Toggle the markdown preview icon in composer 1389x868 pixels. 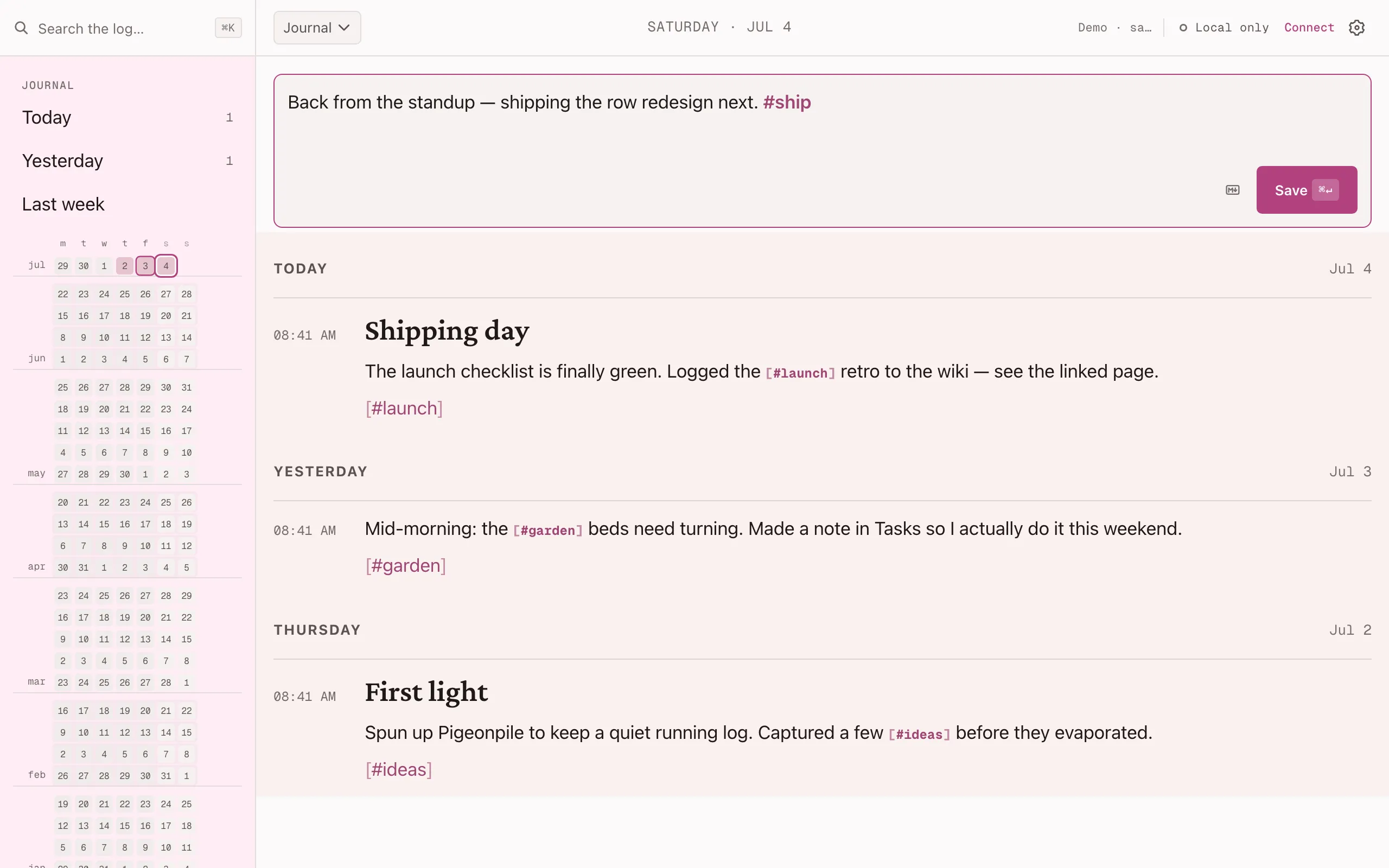tap(1232, 190)
